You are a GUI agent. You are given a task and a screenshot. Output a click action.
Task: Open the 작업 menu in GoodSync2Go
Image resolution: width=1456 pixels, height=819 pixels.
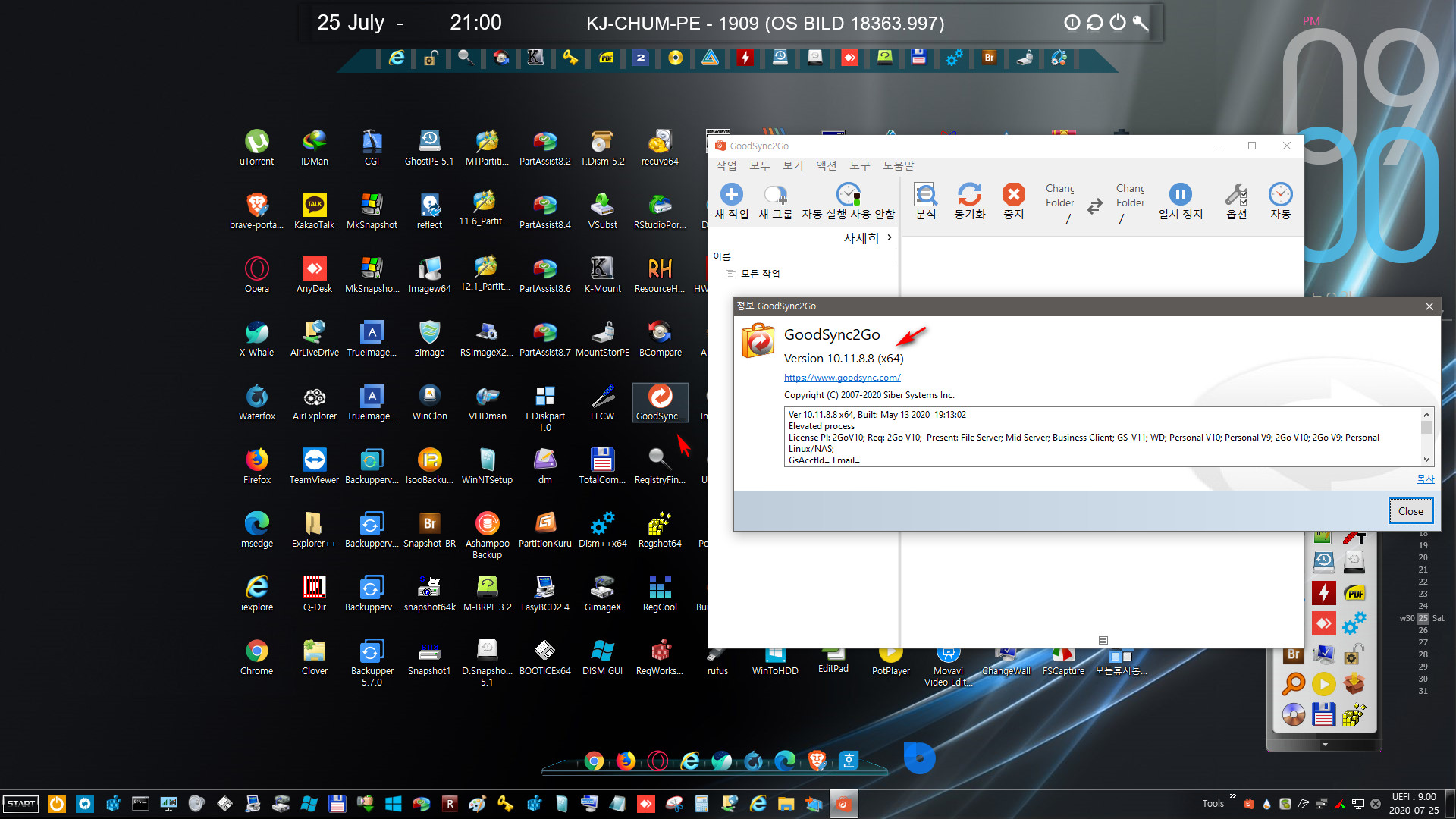pyautogui.click(x=726, y=165)
